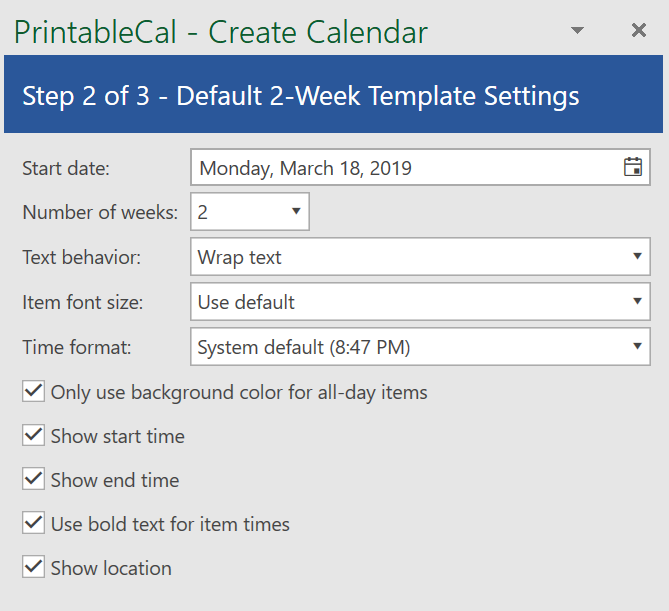
Task: Open the date picker calendar icon
Action: click(x=633, y=167)
